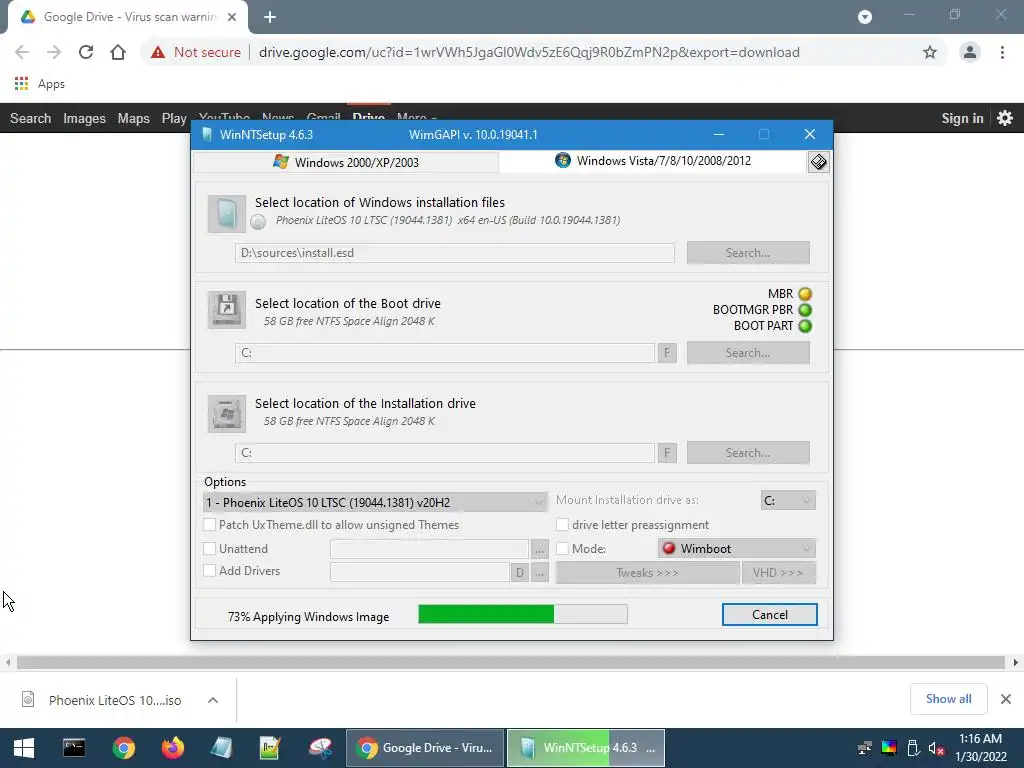Open Play in the Google bar
The height and width of the screenshot is (768, 1024).
[x=174, y=118]
